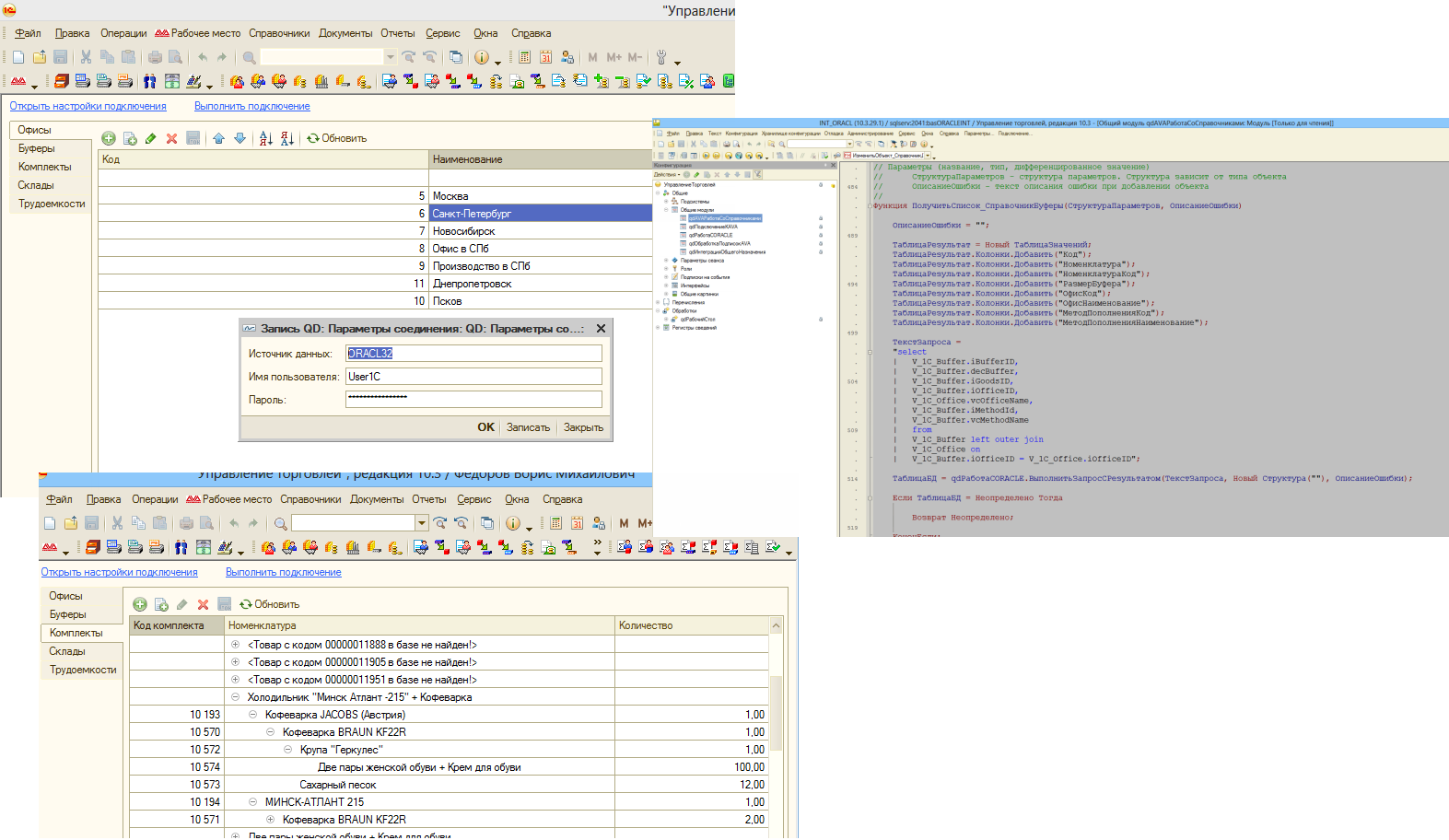Expand row <Товар с кодом 00000011888>
The image size is (1449, 840).
point(235,645)
